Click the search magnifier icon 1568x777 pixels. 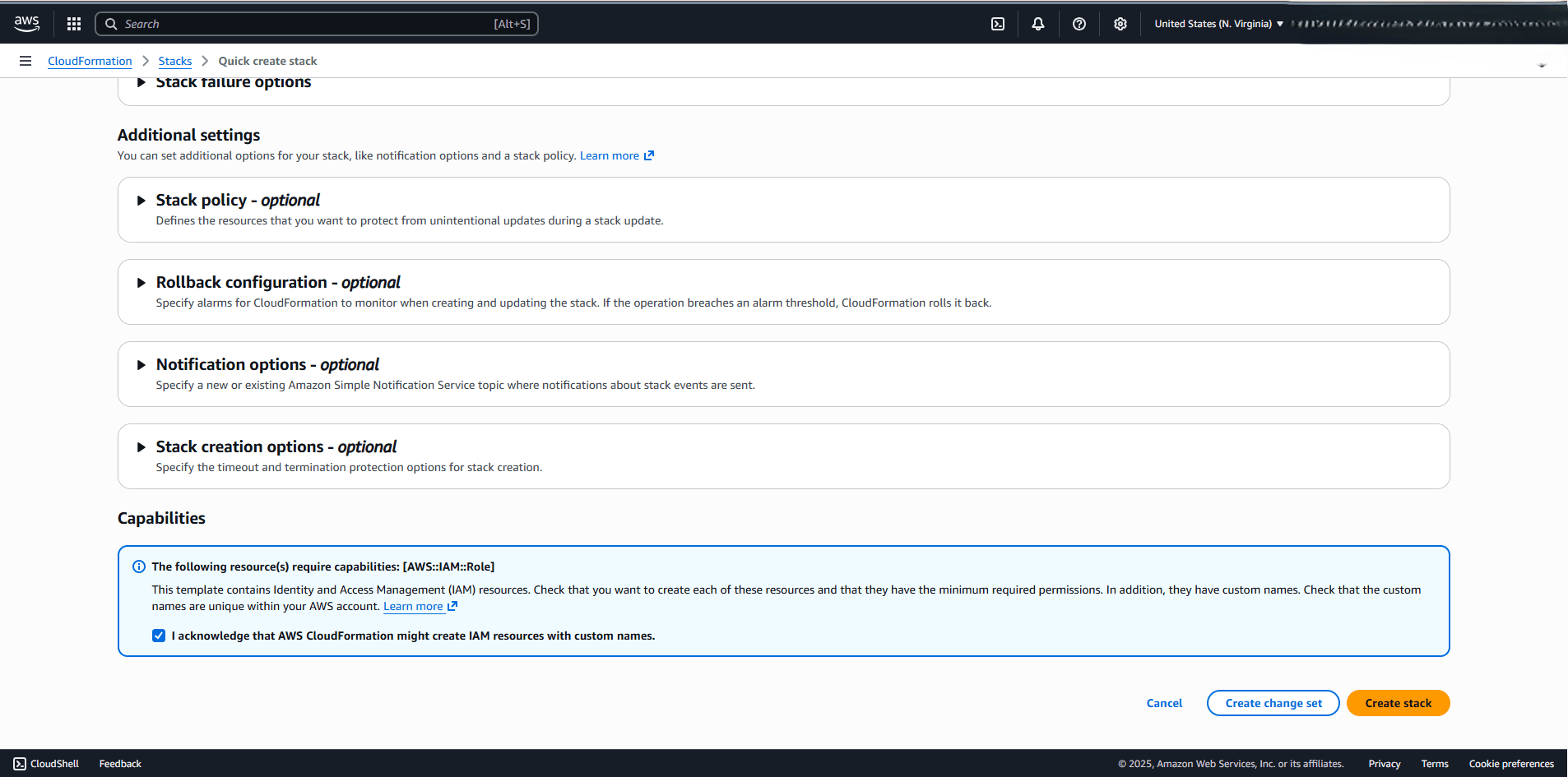(x=112, y=23)
